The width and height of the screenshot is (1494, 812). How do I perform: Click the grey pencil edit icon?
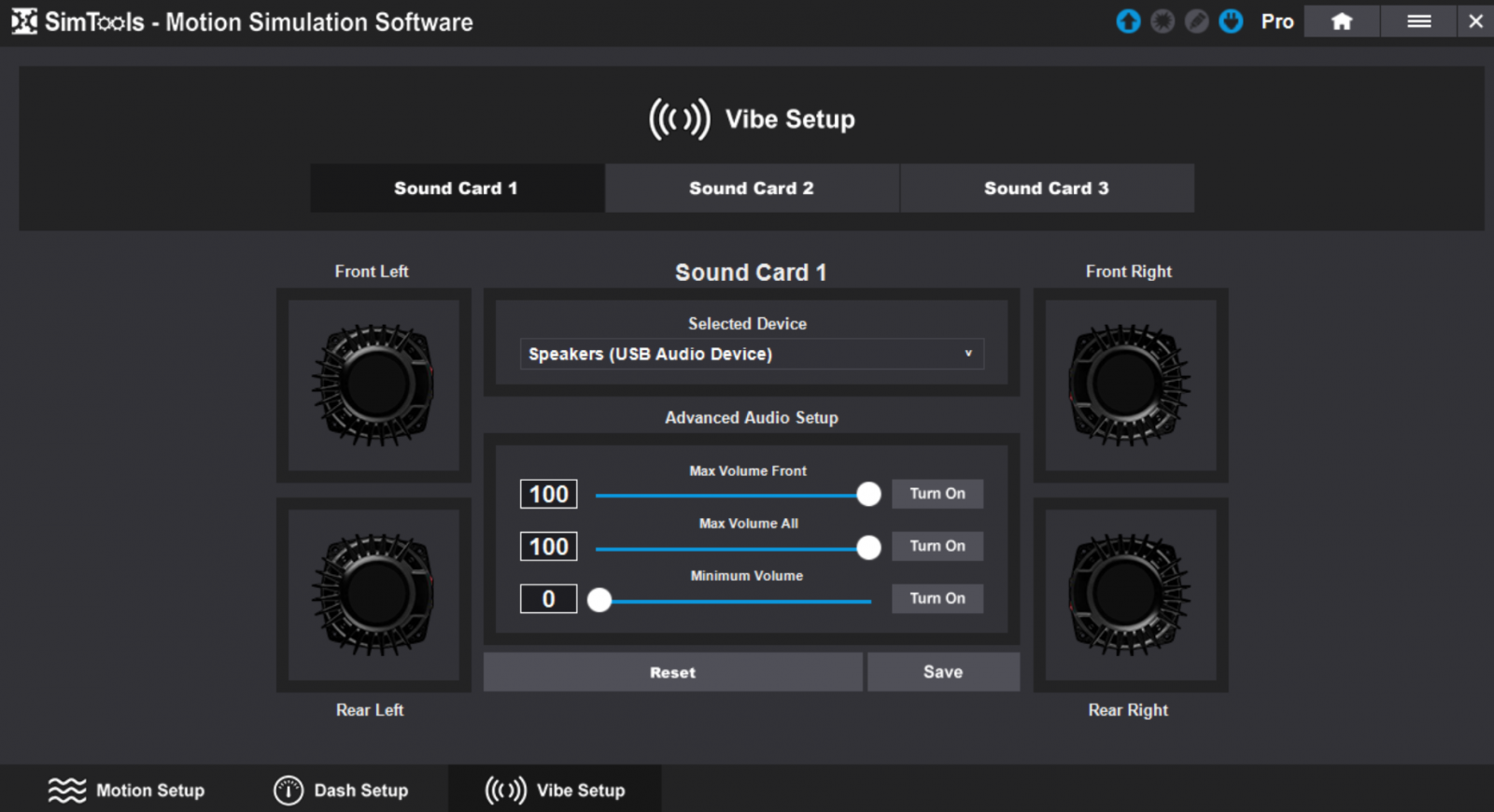click(1196, 21)
